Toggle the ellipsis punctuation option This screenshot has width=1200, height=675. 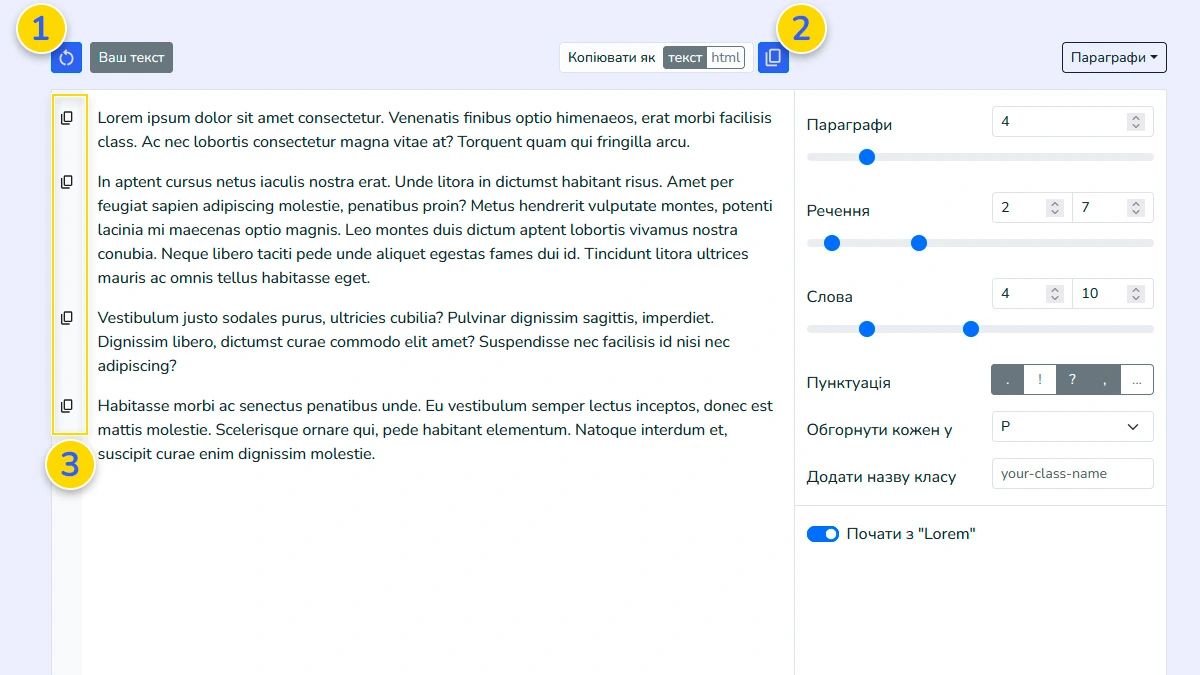[1137, 380]
